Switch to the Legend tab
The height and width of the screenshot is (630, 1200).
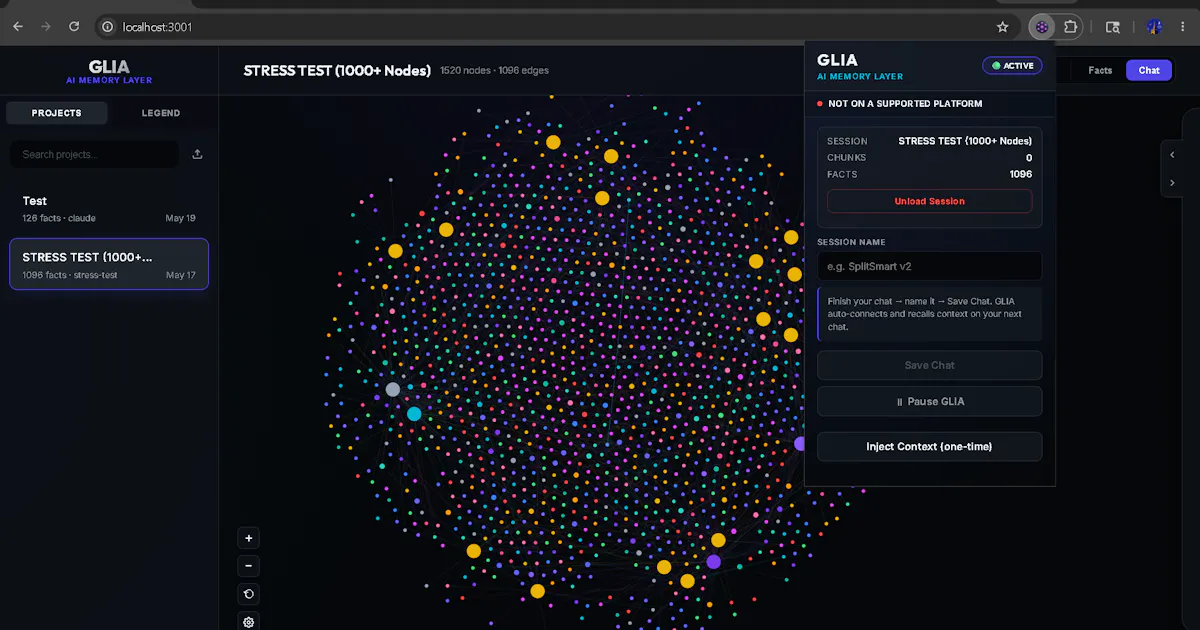(x=161, y=113)
